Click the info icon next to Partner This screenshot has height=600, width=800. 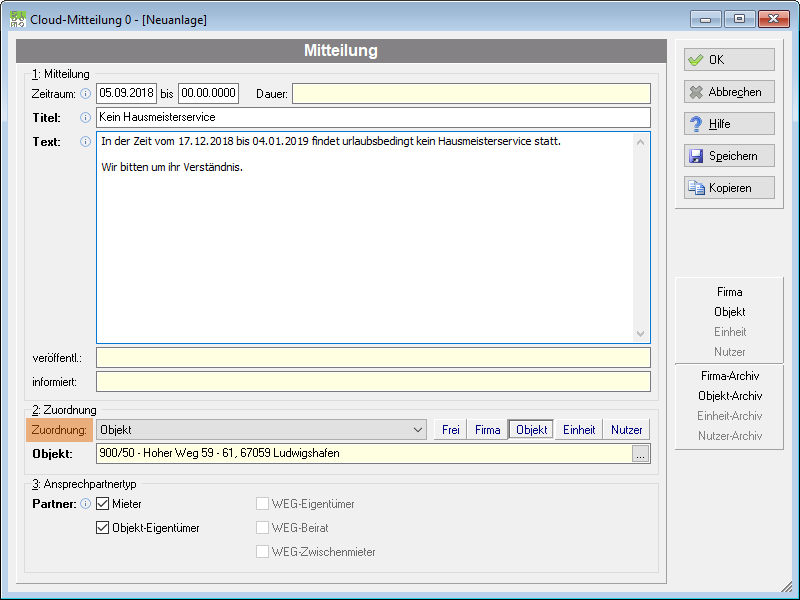[x=86, y=504]
